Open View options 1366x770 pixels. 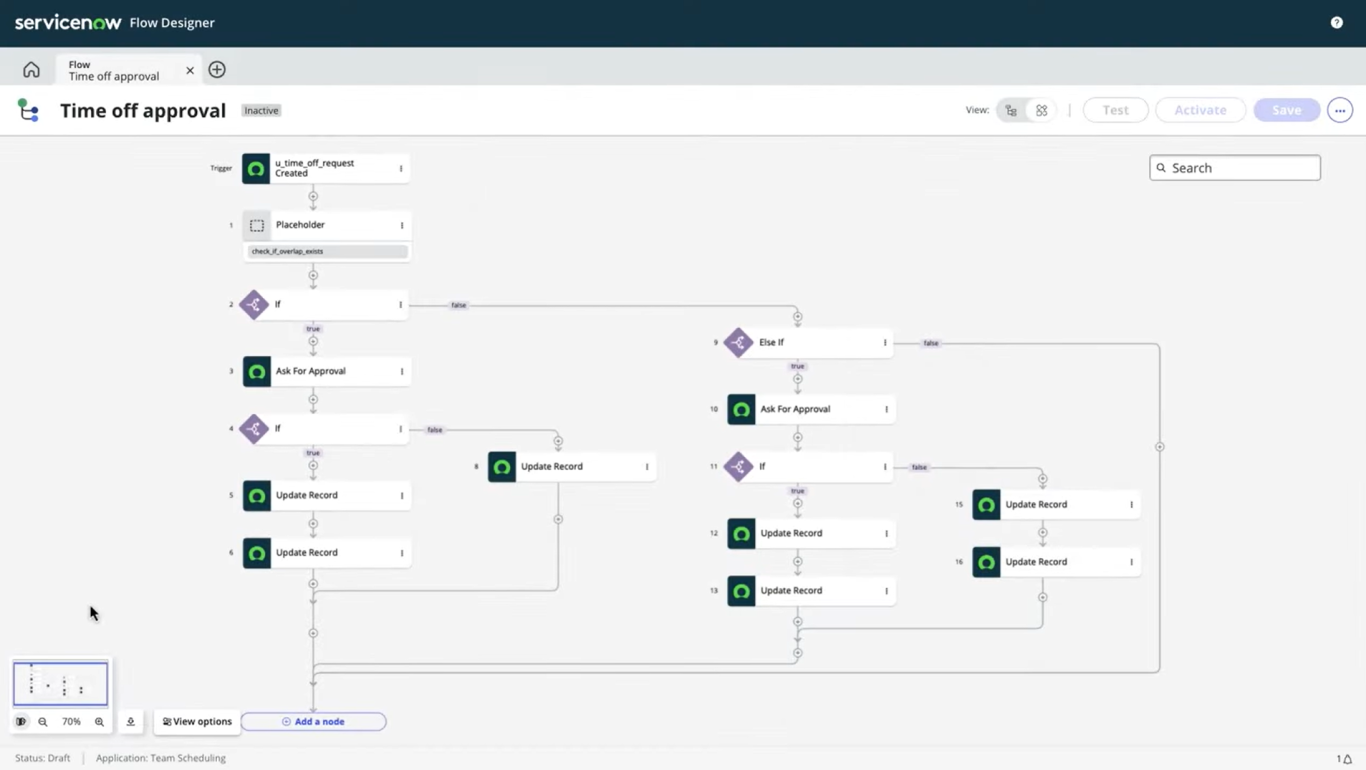(197, 722)
